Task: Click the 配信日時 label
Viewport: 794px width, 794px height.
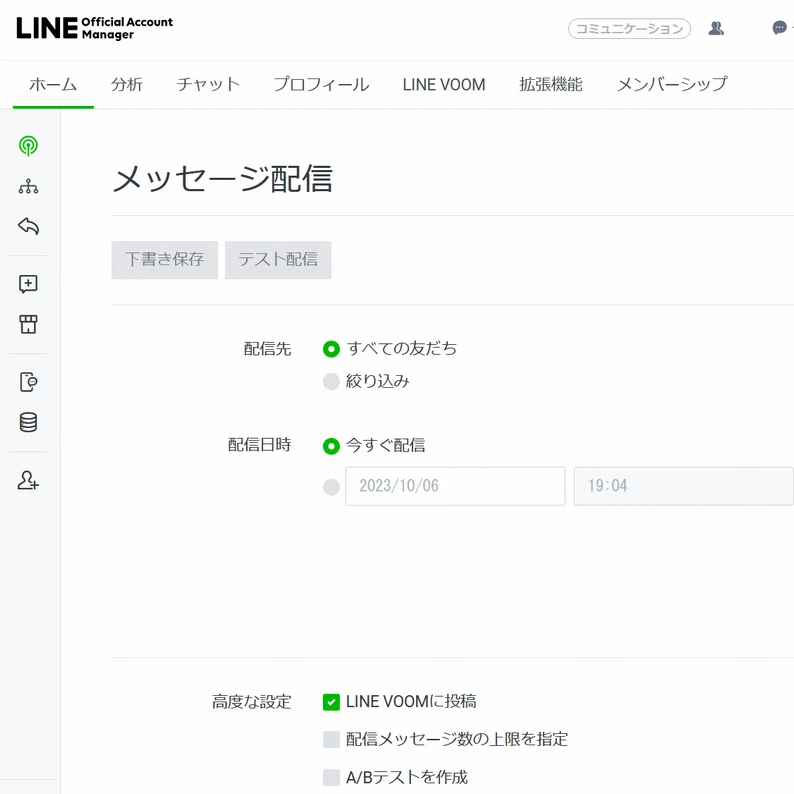Action: (259, 445)
